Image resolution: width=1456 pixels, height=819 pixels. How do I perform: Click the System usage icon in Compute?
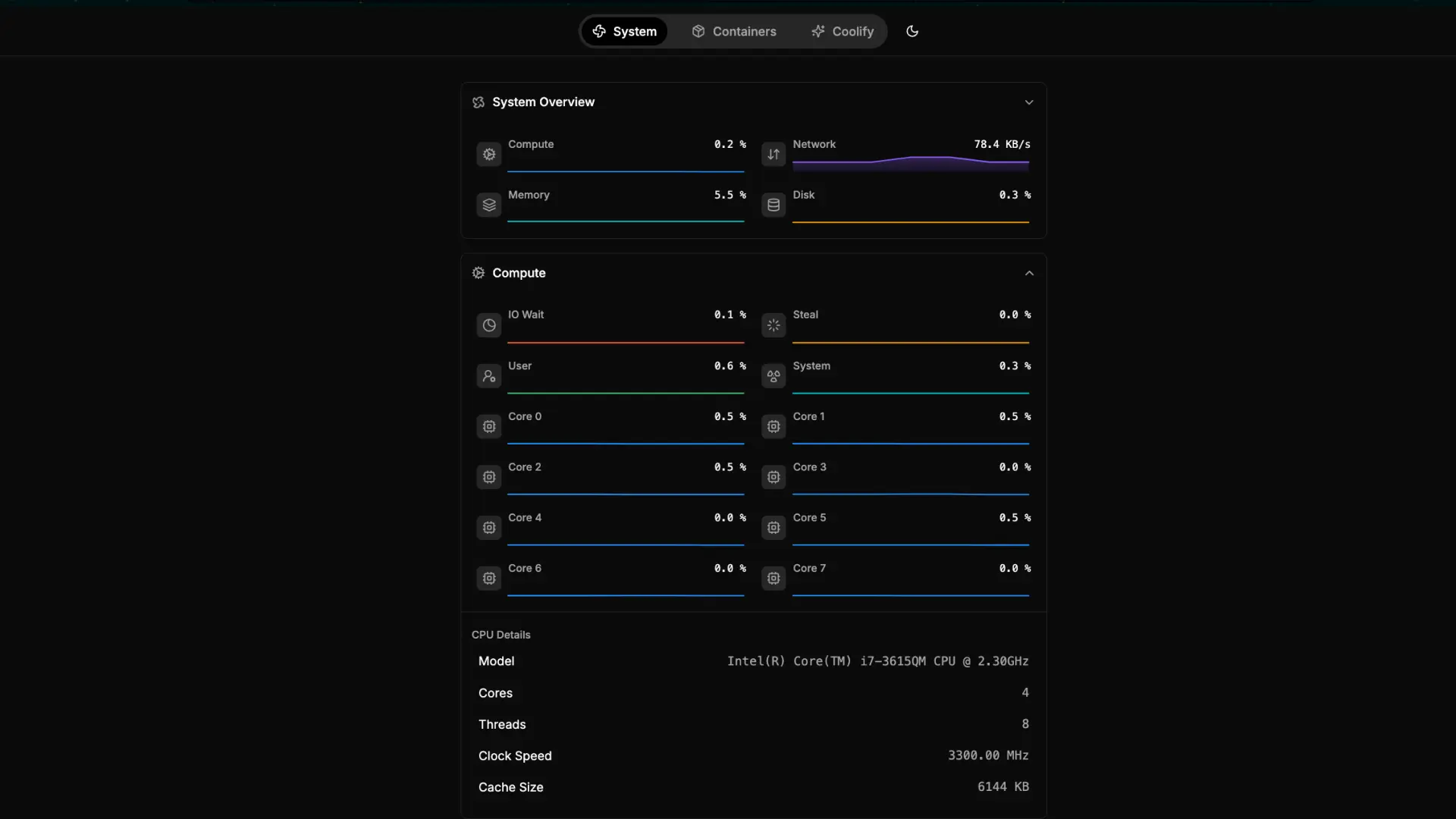click(x=773, y=376)
